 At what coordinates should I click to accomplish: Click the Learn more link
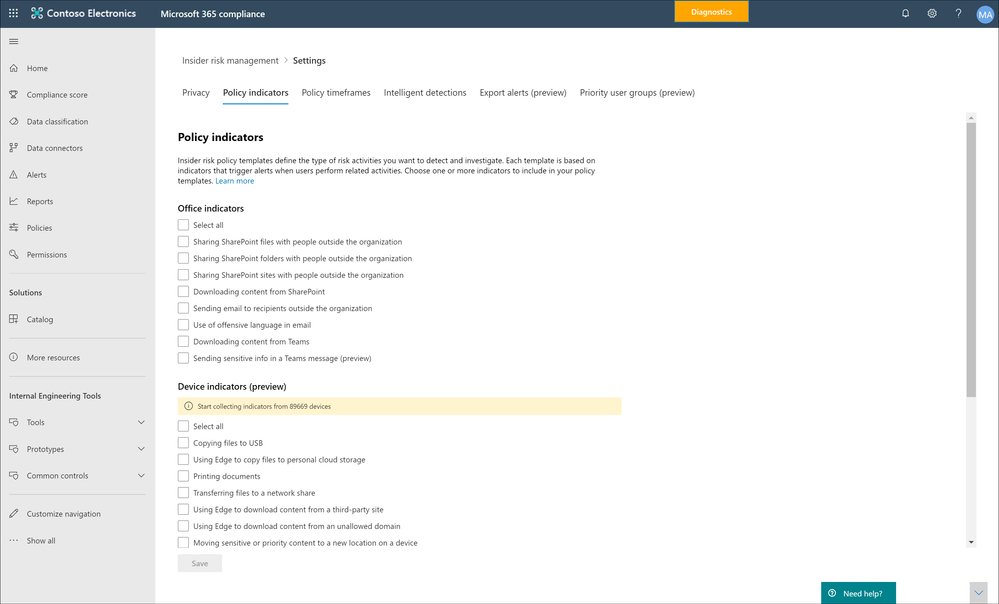235,181
